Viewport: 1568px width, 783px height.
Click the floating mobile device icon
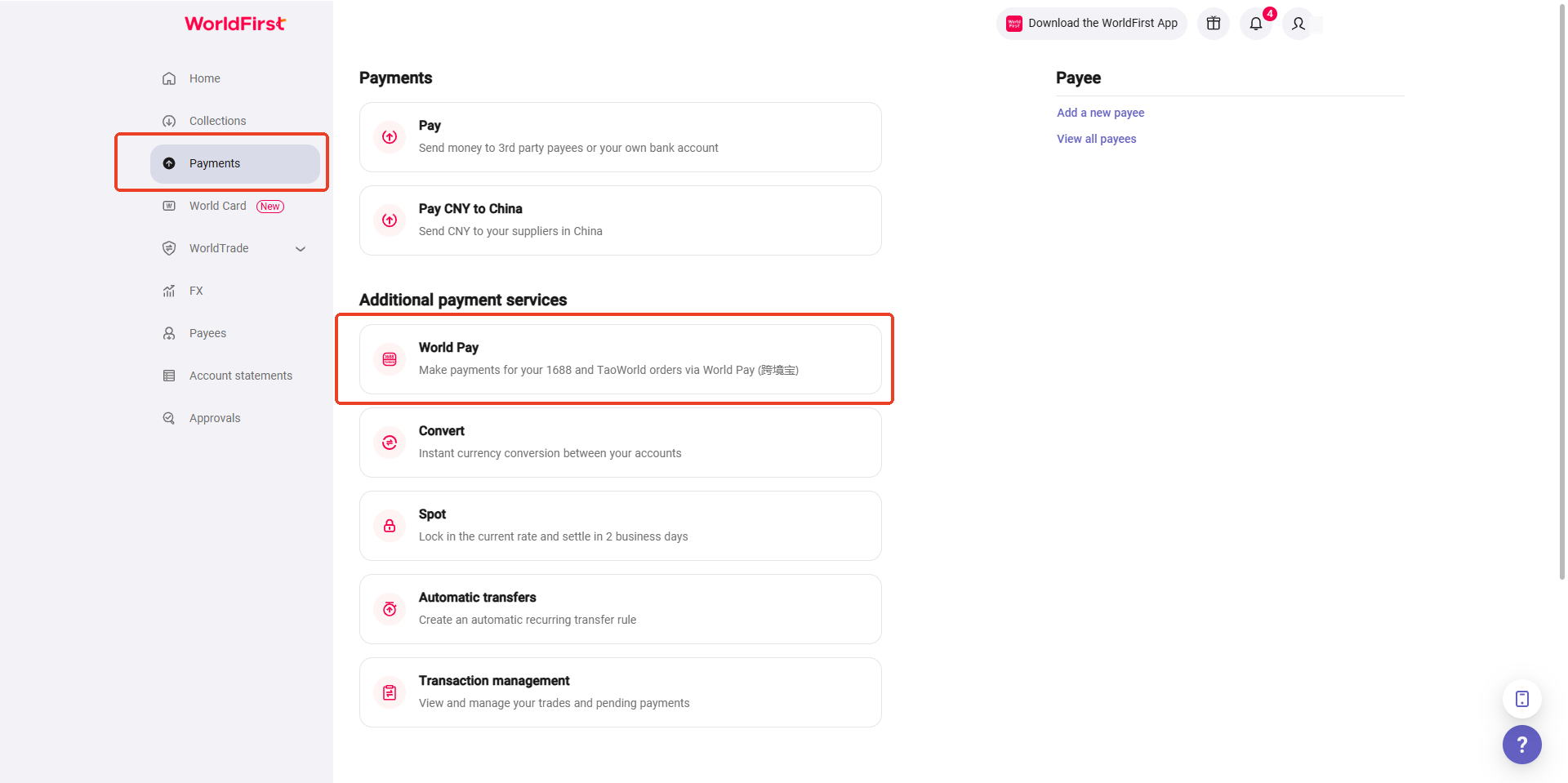click(x=1521, y=699)
